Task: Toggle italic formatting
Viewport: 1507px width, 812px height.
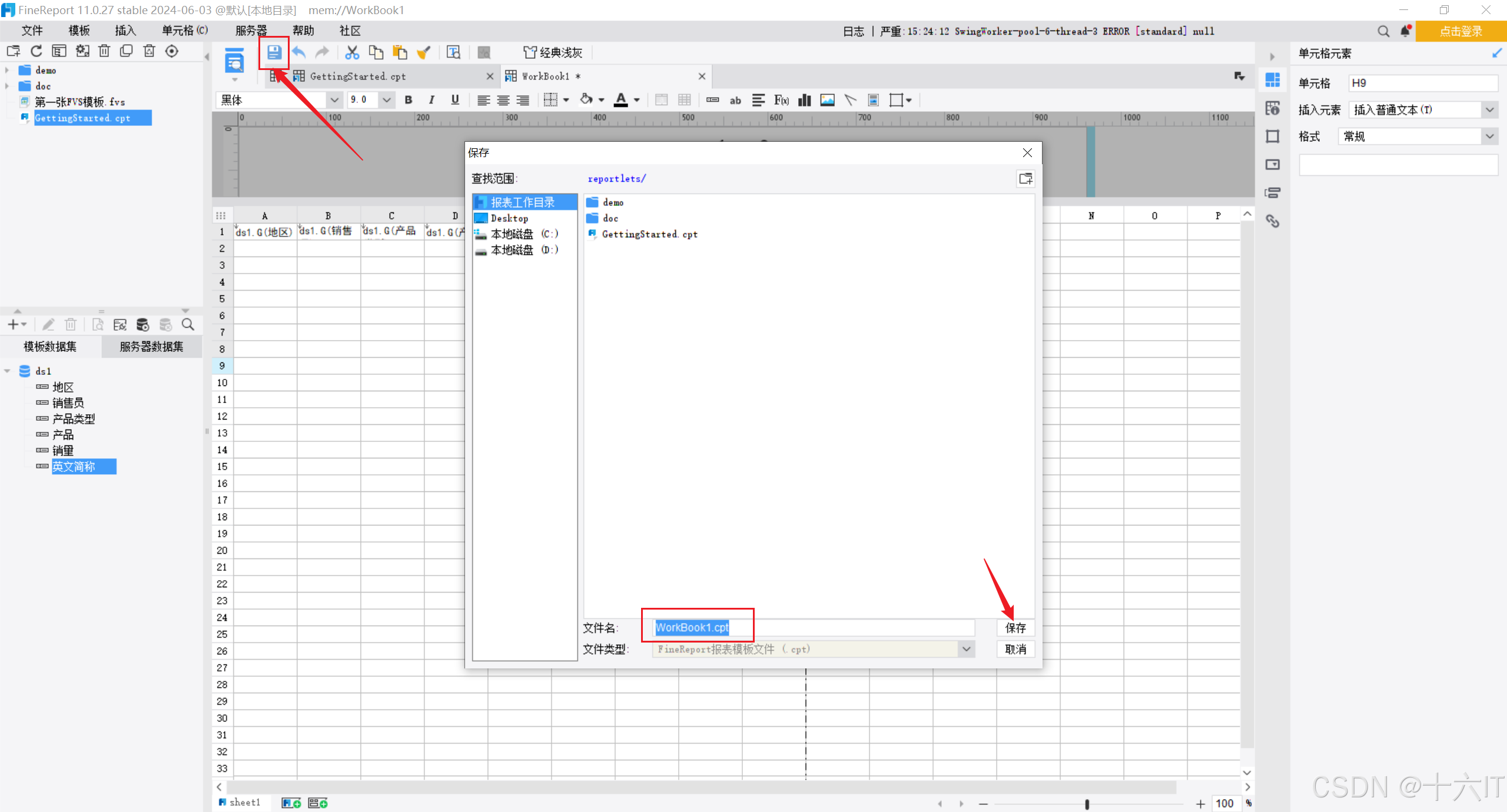Action: (x=431, y=100)
